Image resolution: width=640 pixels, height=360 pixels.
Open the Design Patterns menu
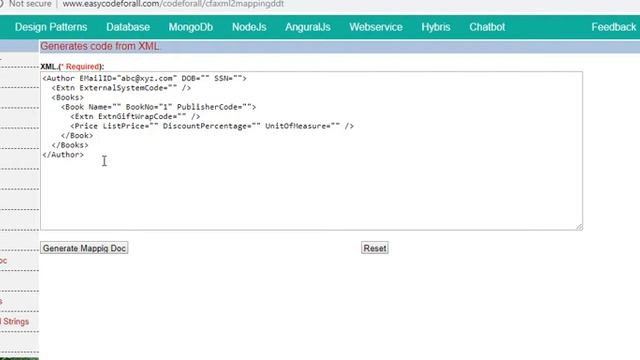point(51,27)
